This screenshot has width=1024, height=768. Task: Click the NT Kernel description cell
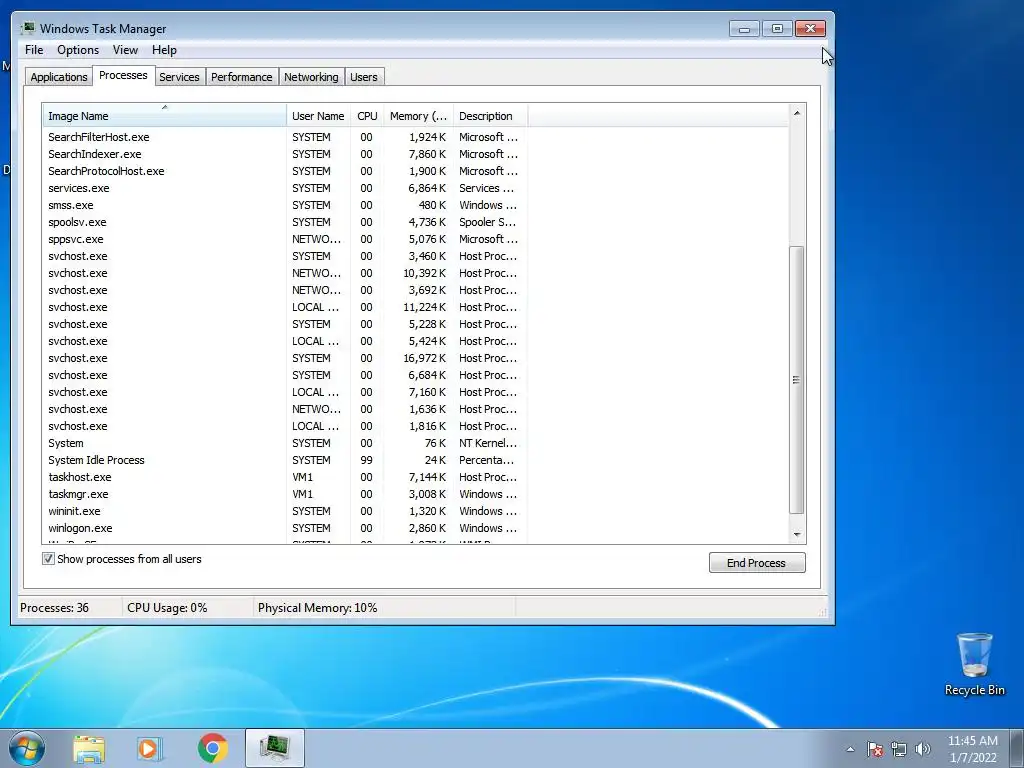[x=488, y=443]
